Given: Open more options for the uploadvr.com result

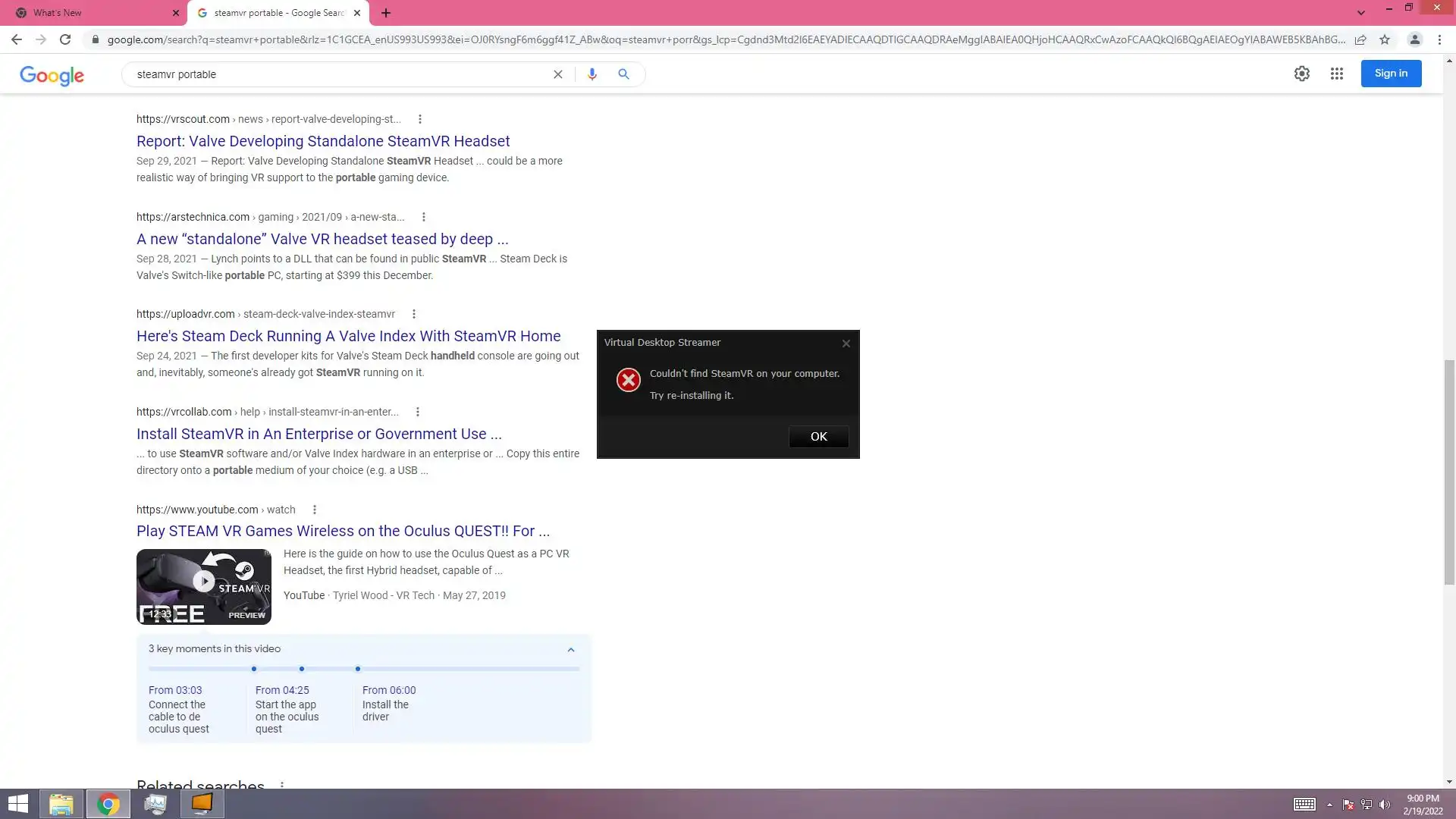Looking at the screenshot, I should click(x=414, y=314).
